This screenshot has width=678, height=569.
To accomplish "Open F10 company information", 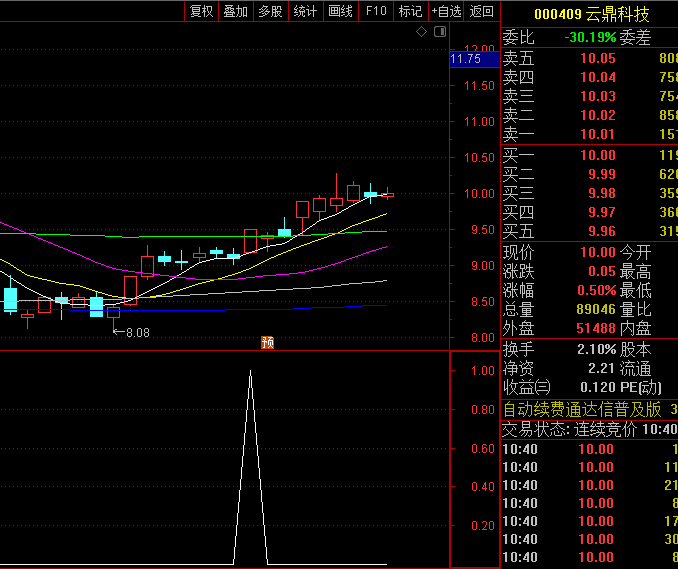I will coord(376,11).
